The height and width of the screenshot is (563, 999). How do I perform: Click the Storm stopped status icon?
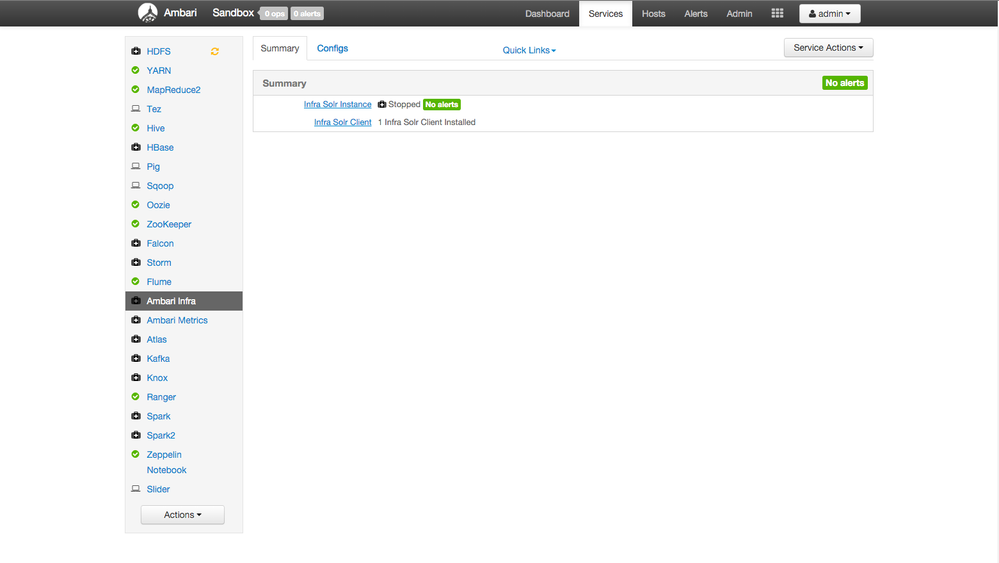(136, 262)
